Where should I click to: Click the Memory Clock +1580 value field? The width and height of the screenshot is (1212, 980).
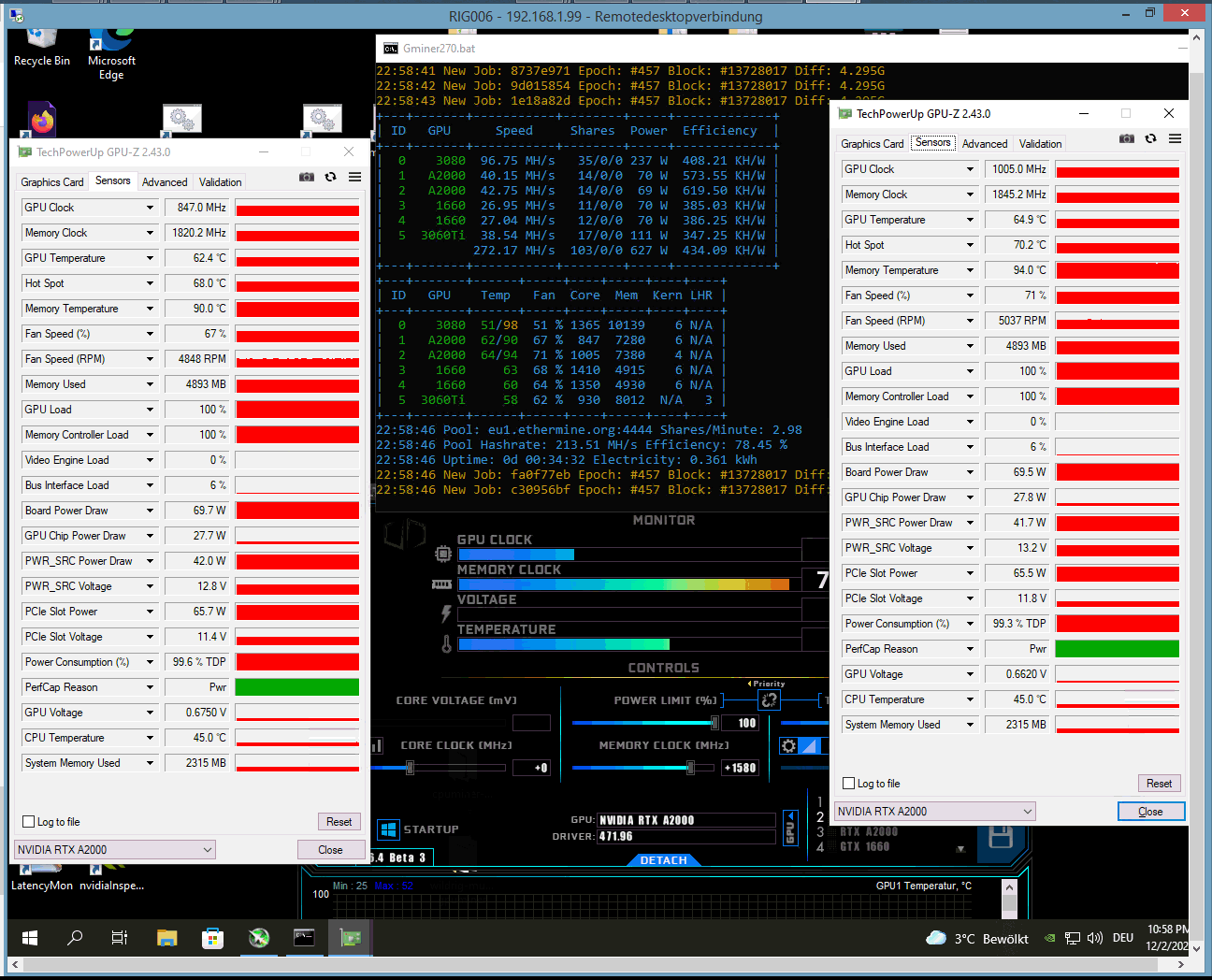pyautogui.click(x=740, y=768)
